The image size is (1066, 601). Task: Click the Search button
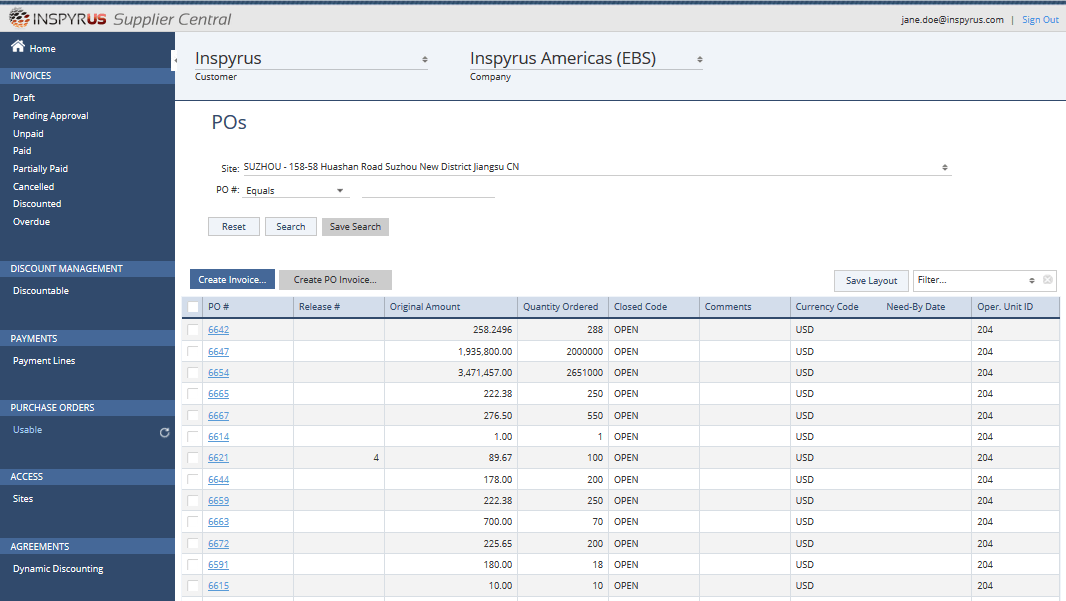291,226
